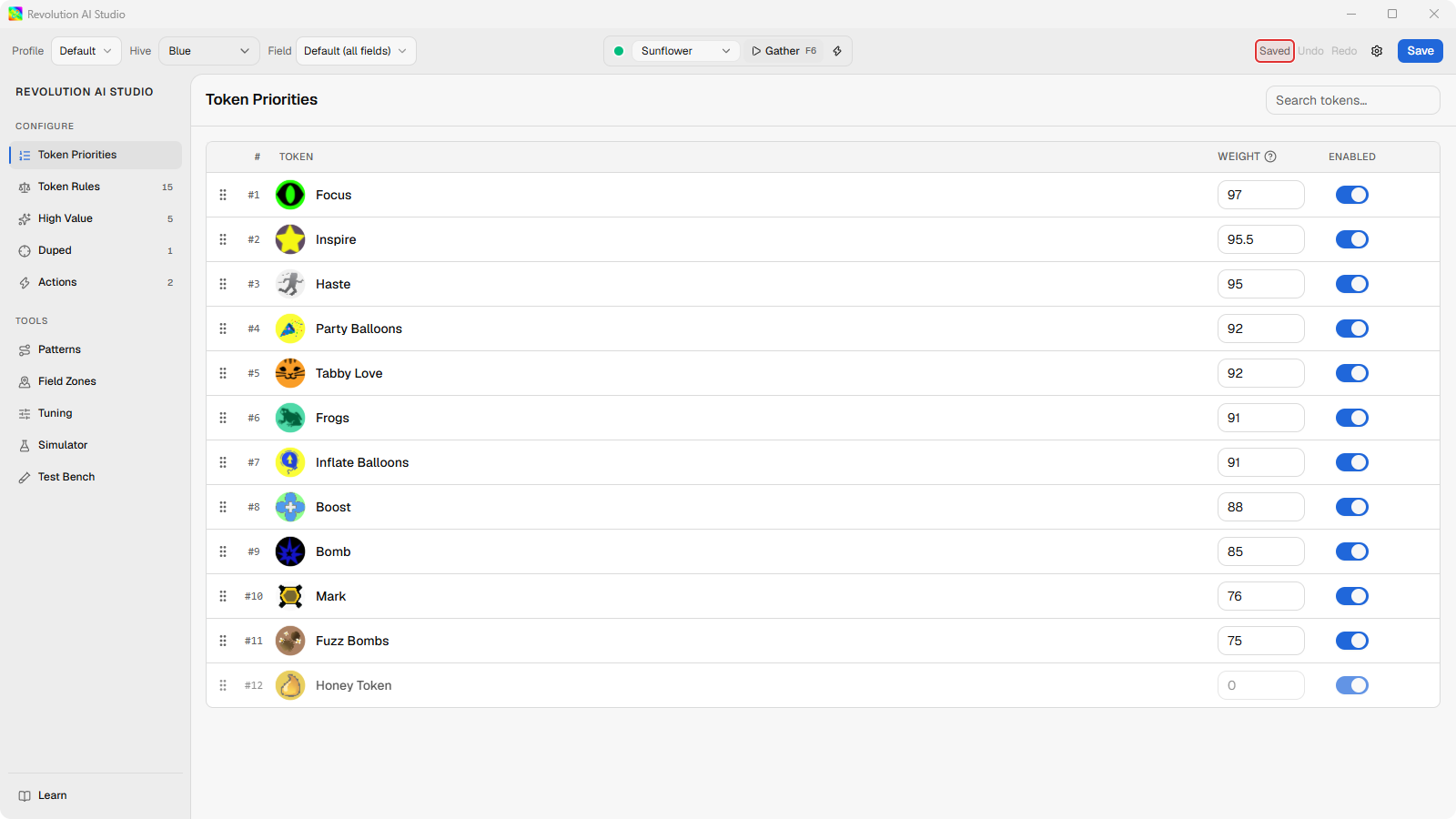
Task: Click the Party Balloons token icon
Action: [290, 329]
